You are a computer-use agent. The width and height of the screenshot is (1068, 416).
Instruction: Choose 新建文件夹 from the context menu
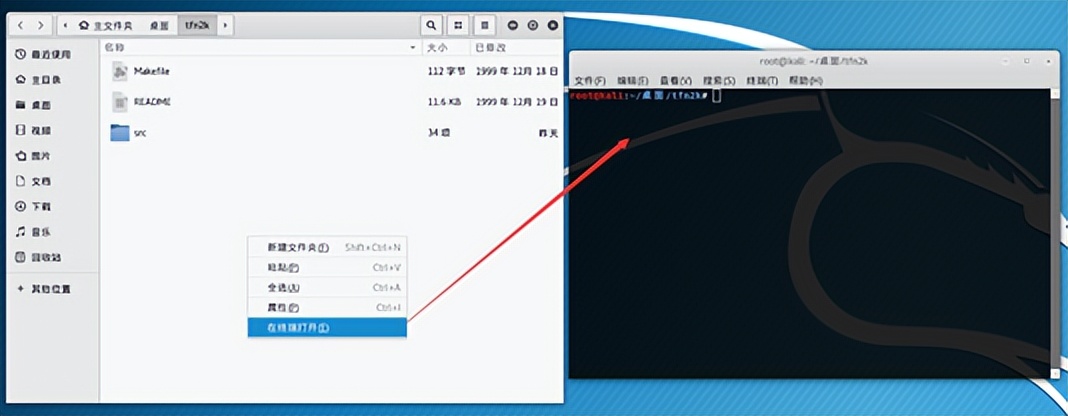[x=327, y=247]
